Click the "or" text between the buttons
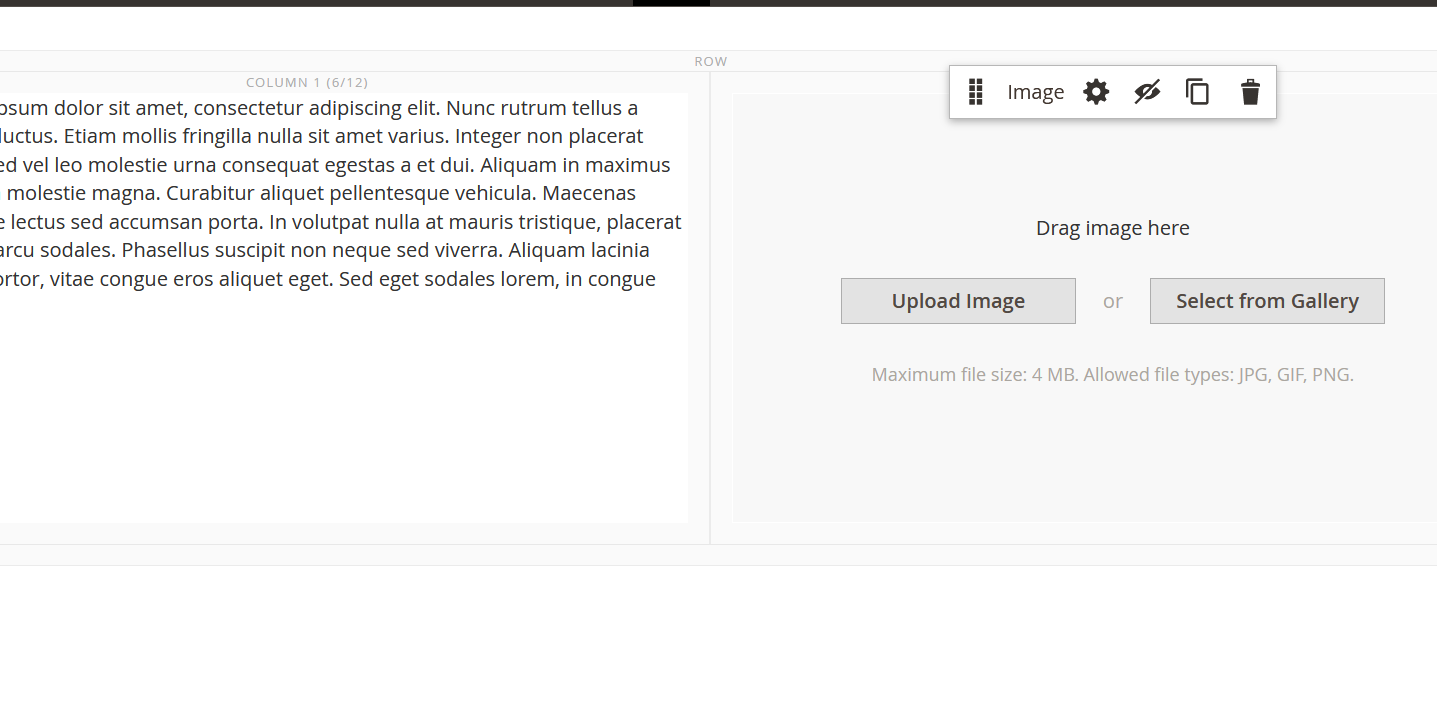The height and width of the screenshot is (710, 1437). tap(1112, 301)
